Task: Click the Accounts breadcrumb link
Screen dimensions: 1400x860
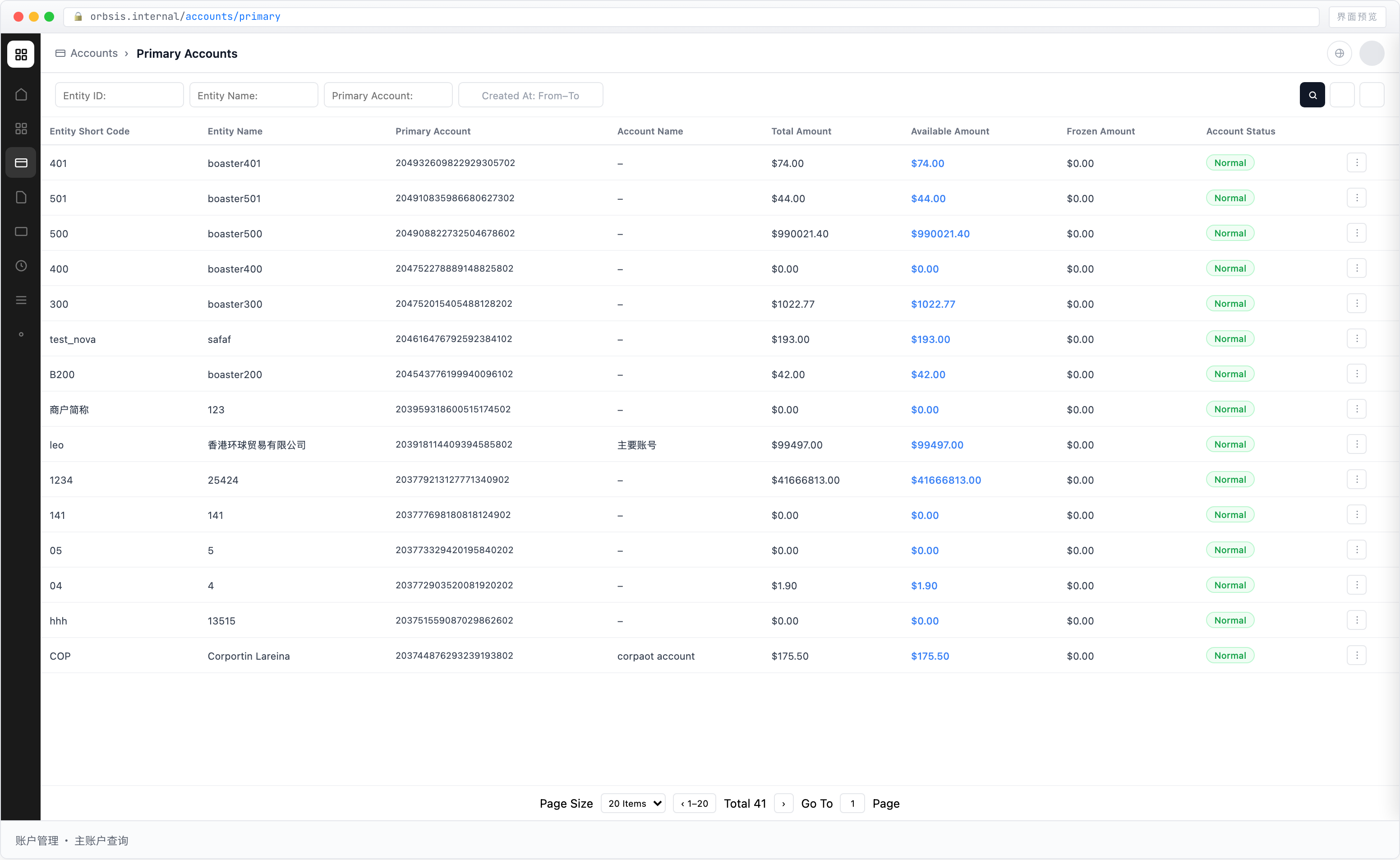Action: (94, 53)
